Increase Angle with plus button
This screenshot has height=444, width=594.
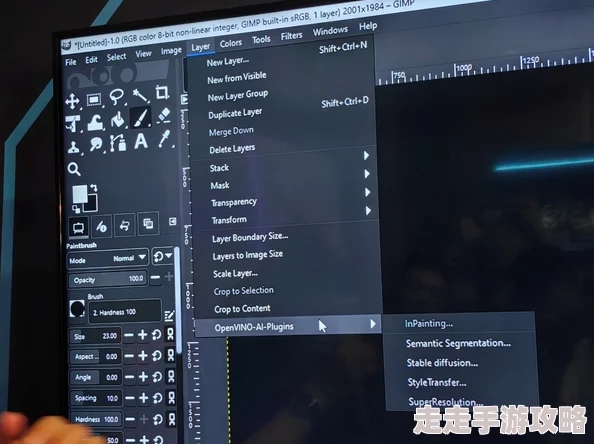[x=143, y=377]
